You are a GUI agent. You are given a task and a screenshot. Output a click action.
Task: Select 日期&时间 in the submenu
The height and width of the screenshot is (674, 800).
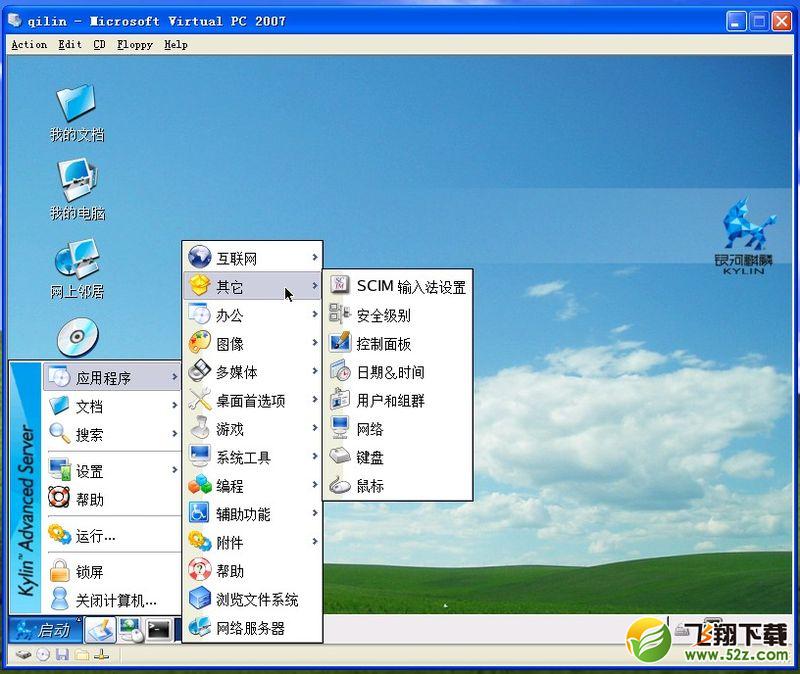click(389, 372)
